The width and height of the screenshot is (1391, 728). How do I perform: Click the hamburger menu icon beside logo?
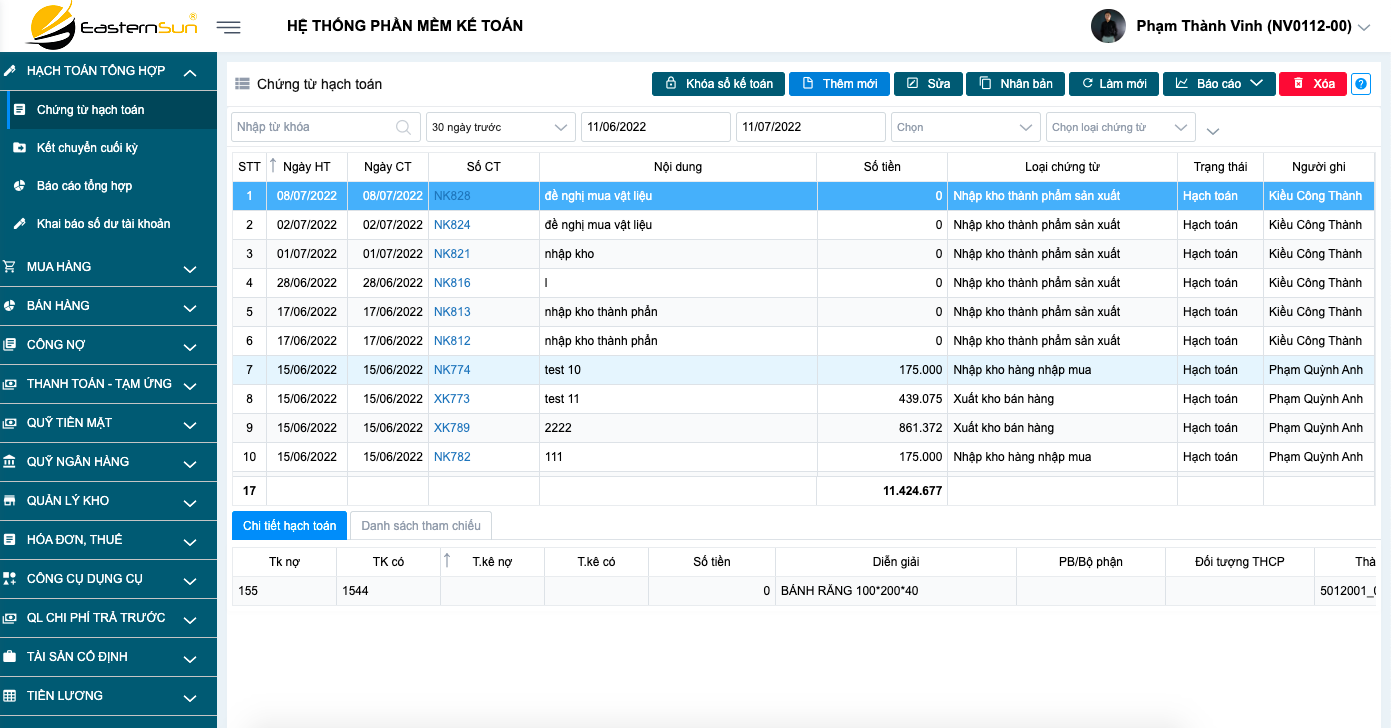(x=229, y=27)
